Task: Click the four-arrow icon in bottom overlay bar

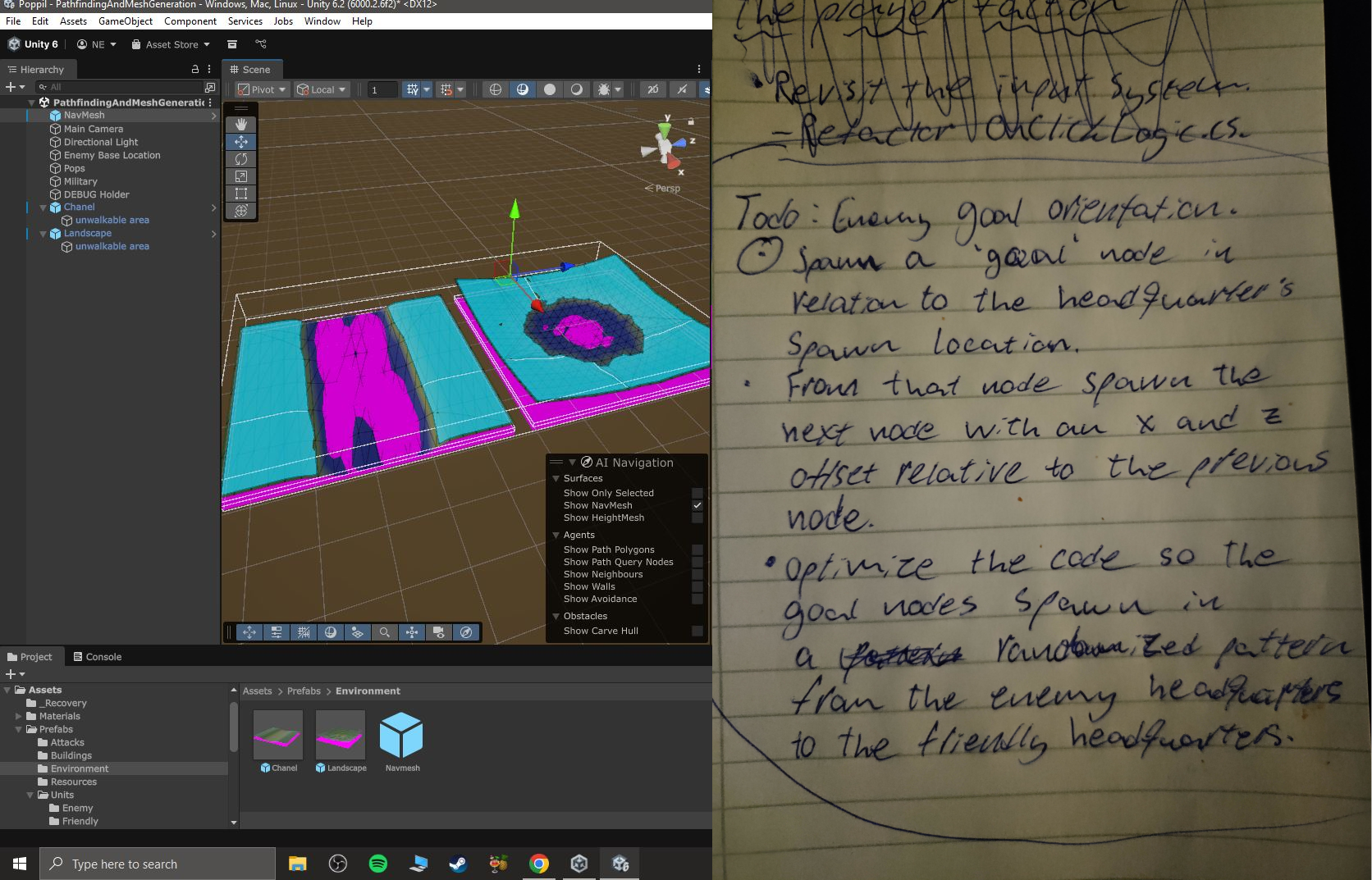Action: (x=249, y=632)
